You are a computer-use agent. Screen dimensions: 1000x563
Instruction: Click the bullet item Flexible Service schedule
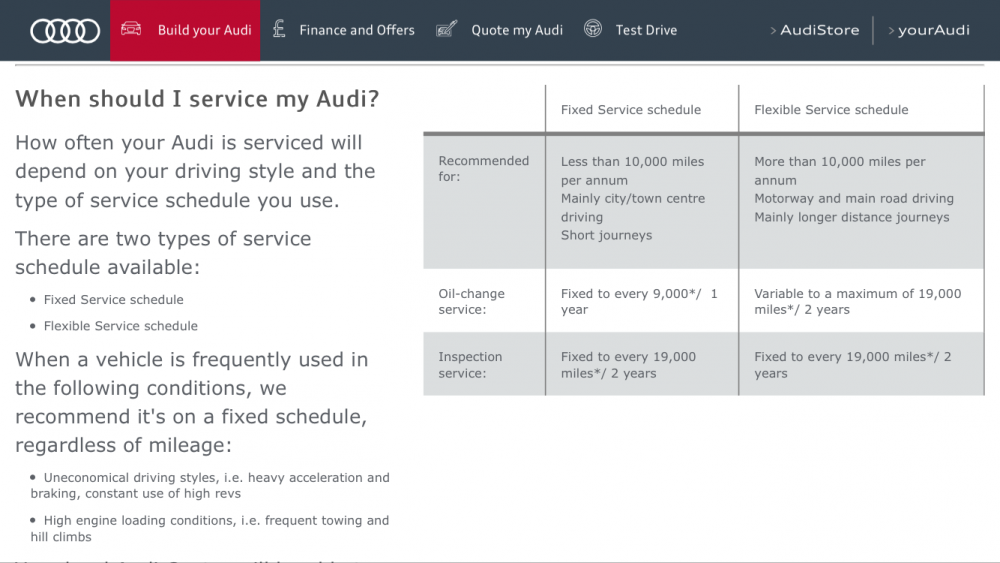(121, 326)
